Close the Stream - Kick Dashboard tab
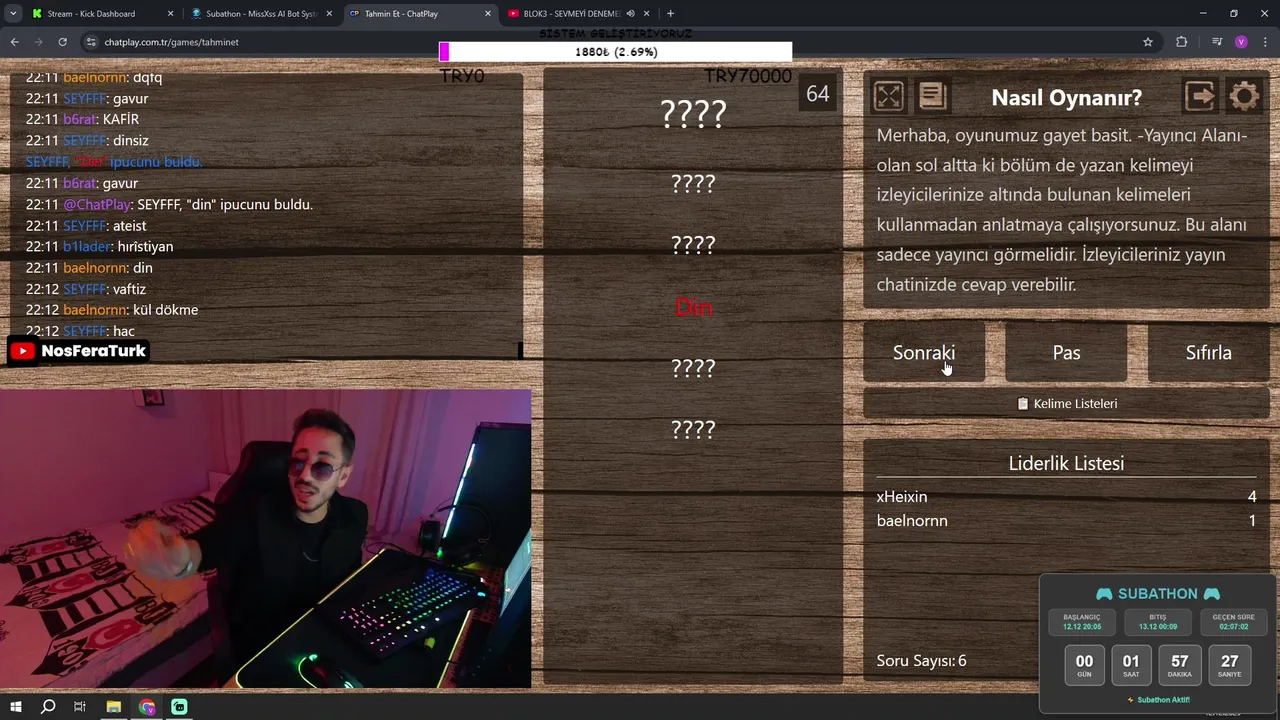Viewport: 1280px width, 720px height. 170,14
